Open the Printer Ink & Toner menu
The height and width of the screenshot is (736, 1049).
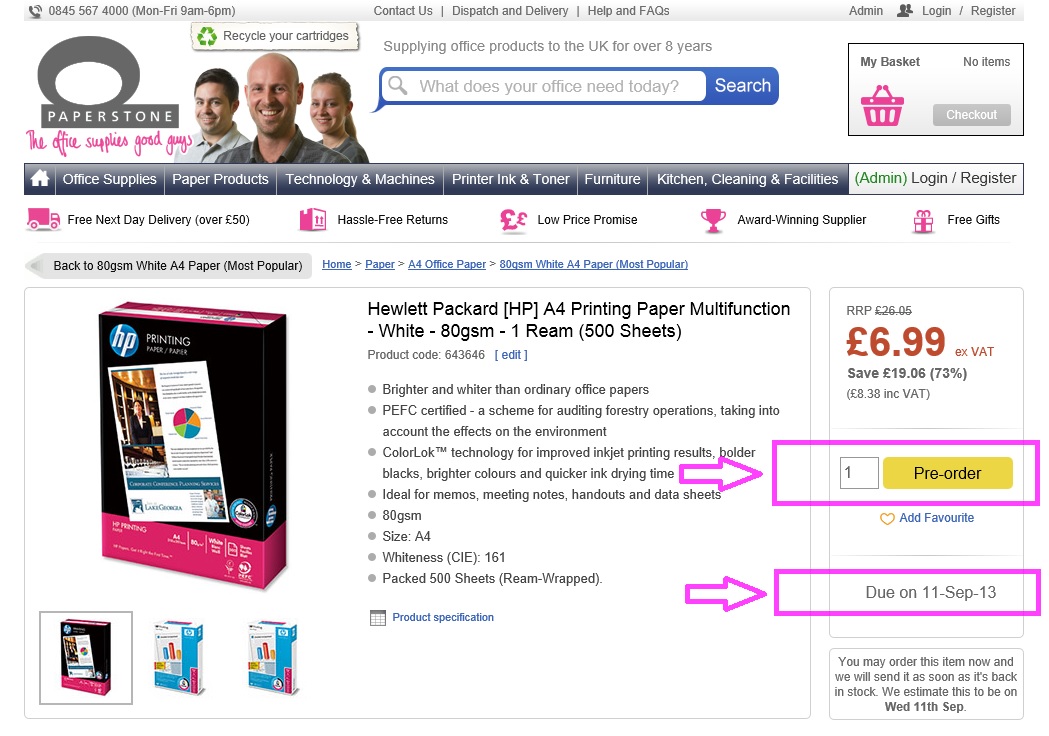coord(510,179)
